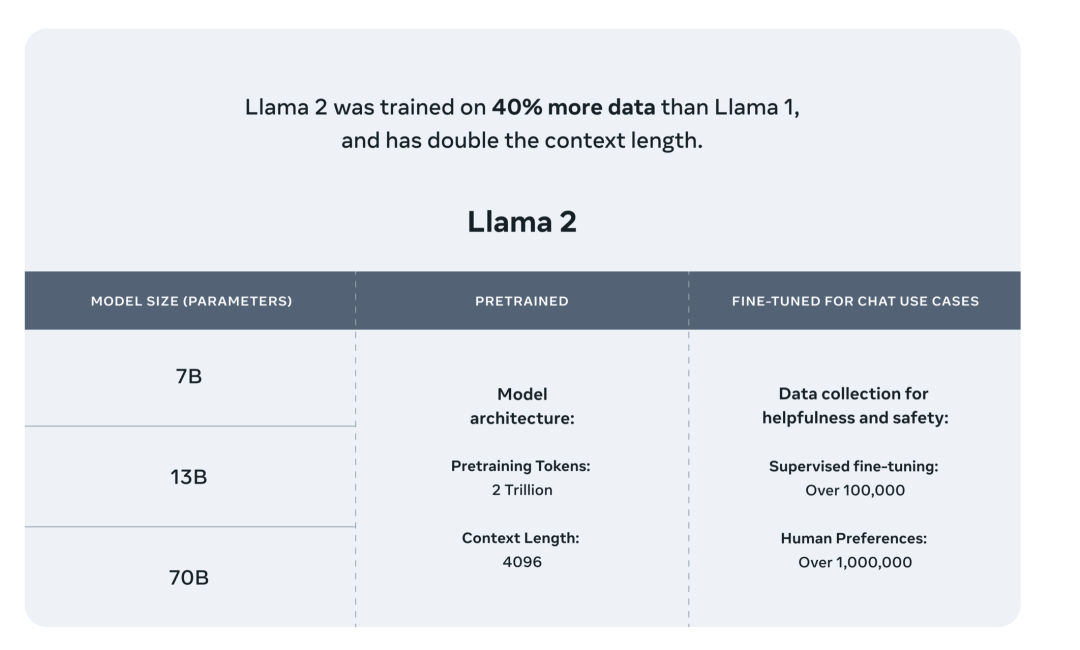Click the "MODEL SIZE (PARAMETERS)" column header

click(x=191, y=301)
